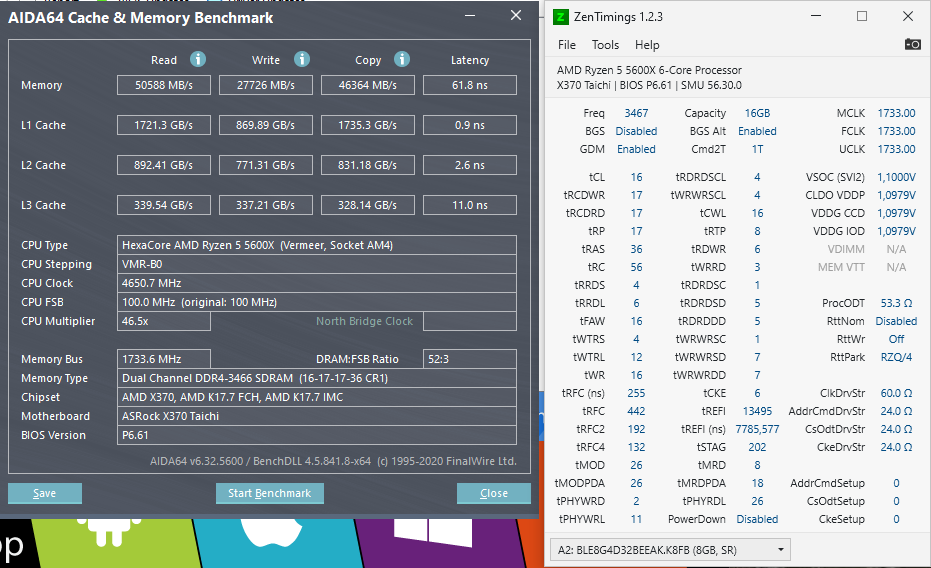Click the Capacity value 16GB

[757, 113]
